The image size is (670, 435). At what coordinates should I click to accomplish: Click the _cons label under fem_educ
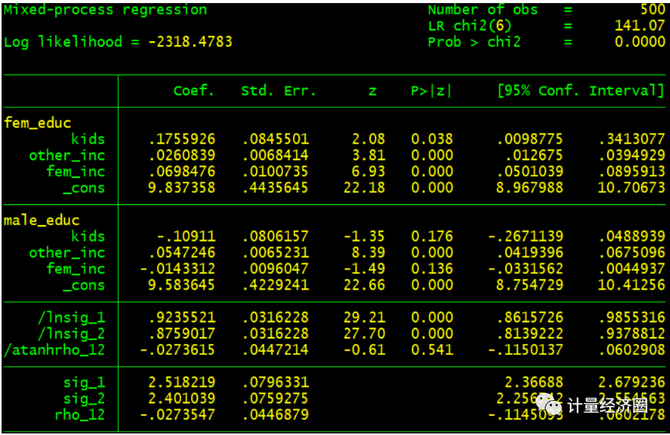coord(84,188)
